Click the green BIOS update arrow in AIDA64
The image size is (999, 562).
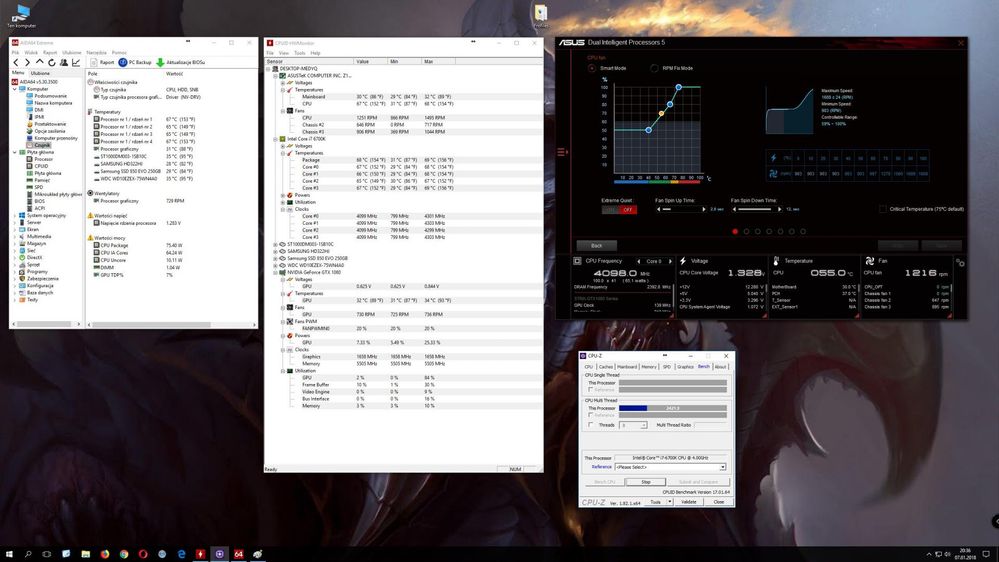(161, 62)
